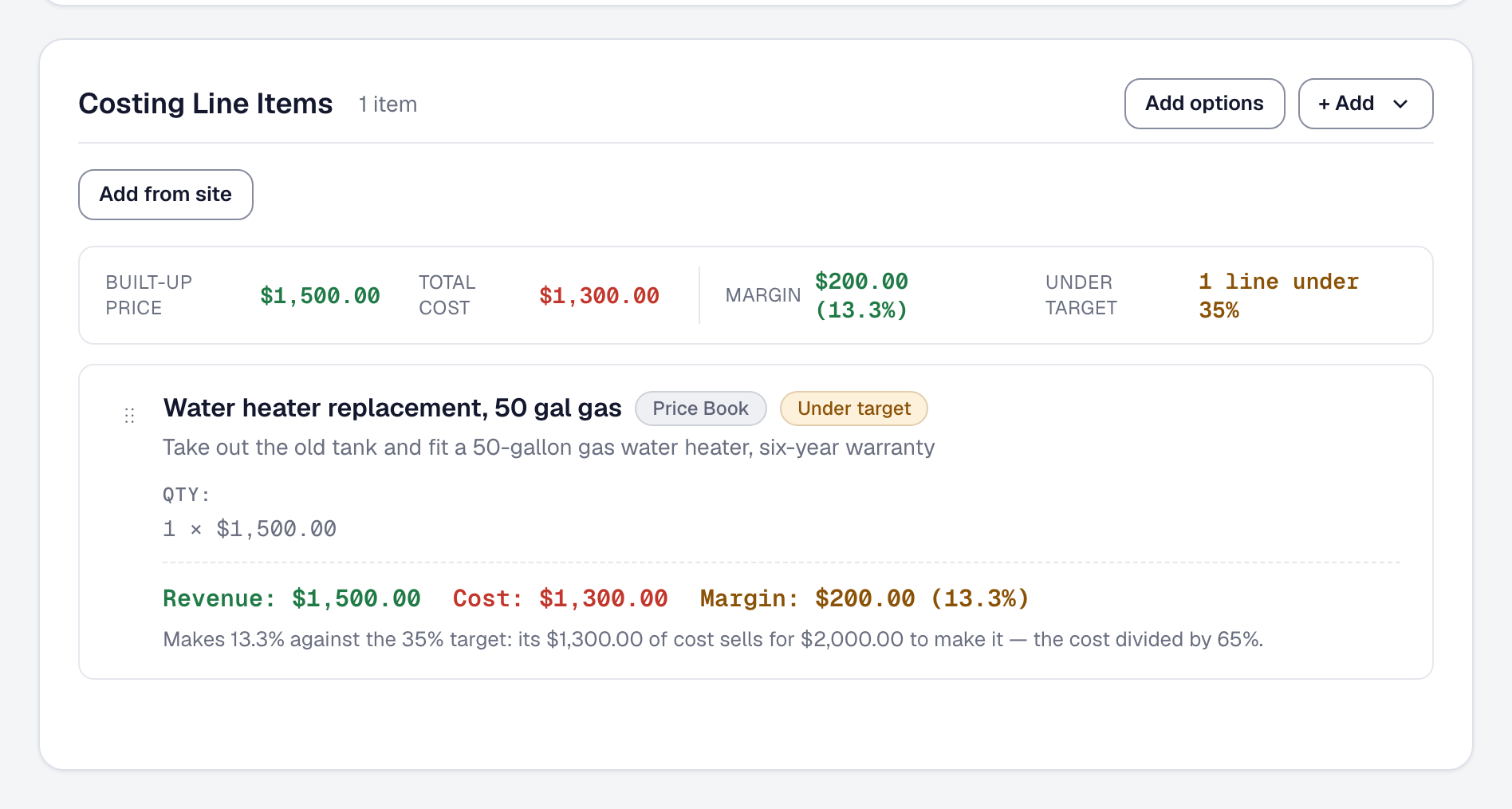This screenshot has width=1512, height=809.
Task: Click the line Margin: $200.00 (13.3%)
Action: (x=864, y=598)
